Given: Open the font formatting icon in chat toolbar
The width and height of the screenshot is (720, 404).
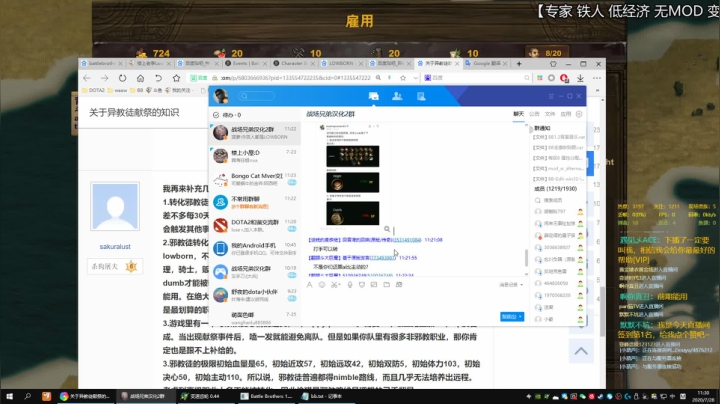Looking at the screenshot, I should [x=309, y=285].
